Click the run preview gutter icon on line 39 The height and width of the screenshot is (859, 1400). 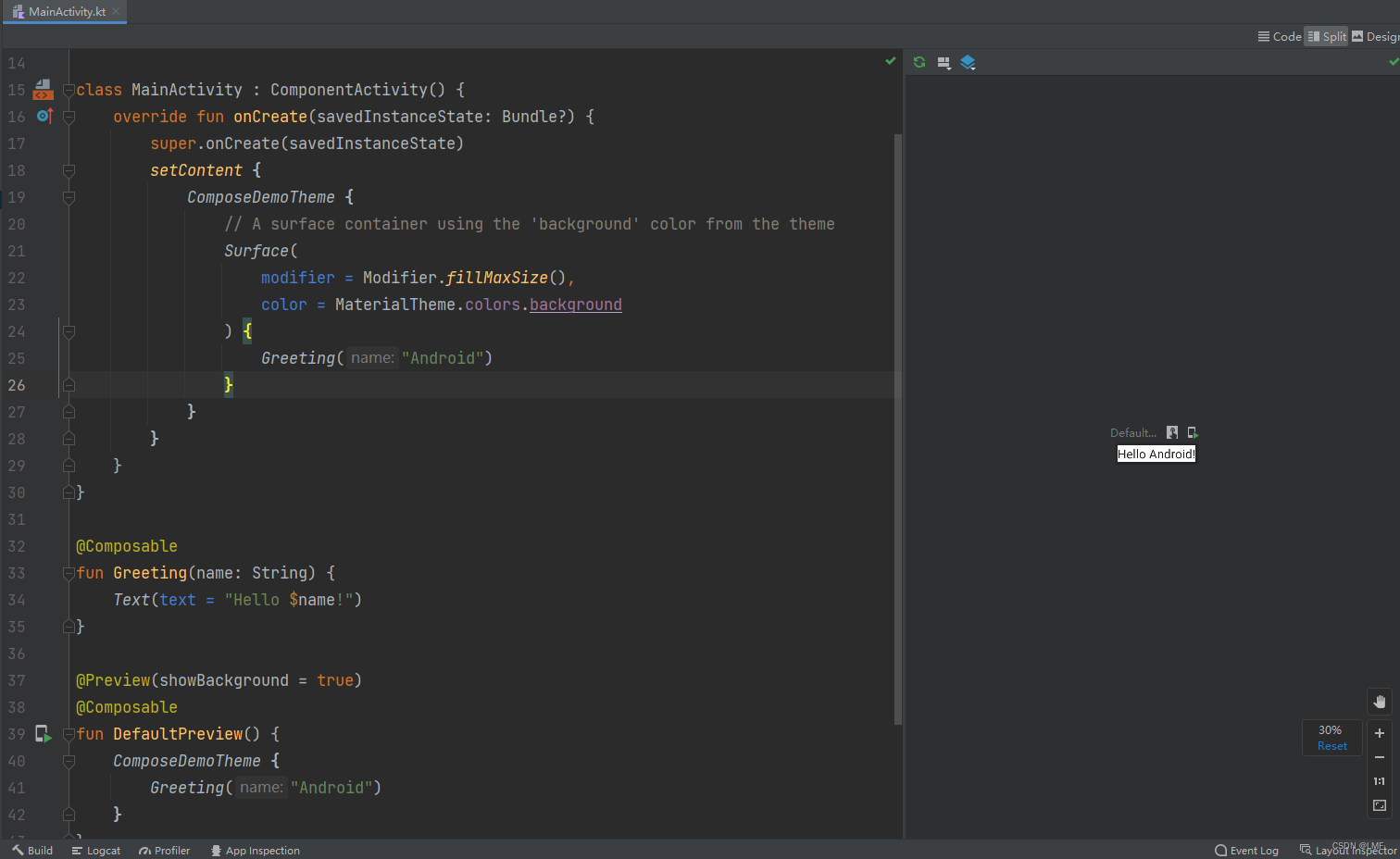(x=43, y=733)
